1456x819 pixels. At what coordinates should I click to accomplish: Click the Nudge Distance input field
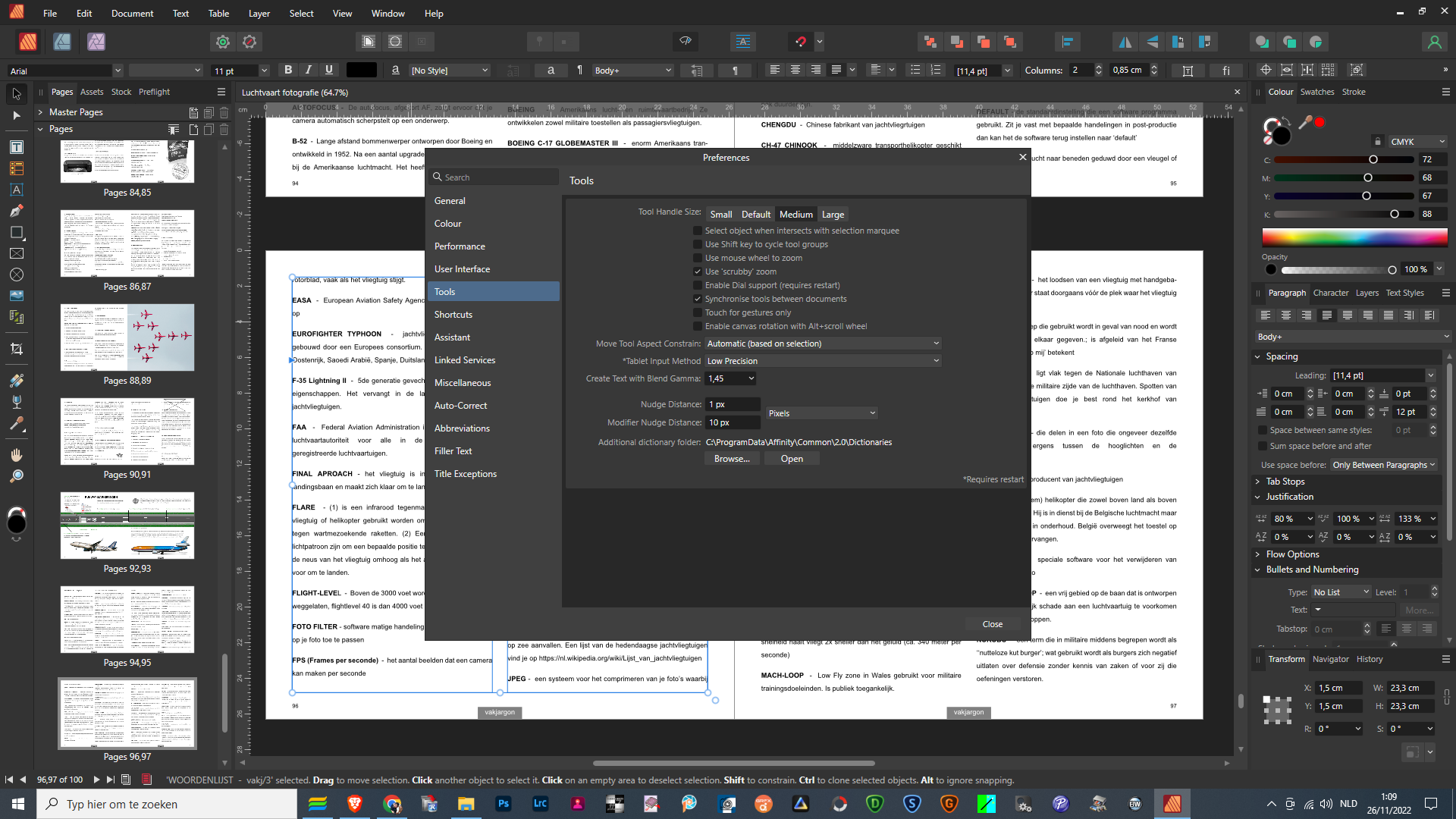(733, 404)
